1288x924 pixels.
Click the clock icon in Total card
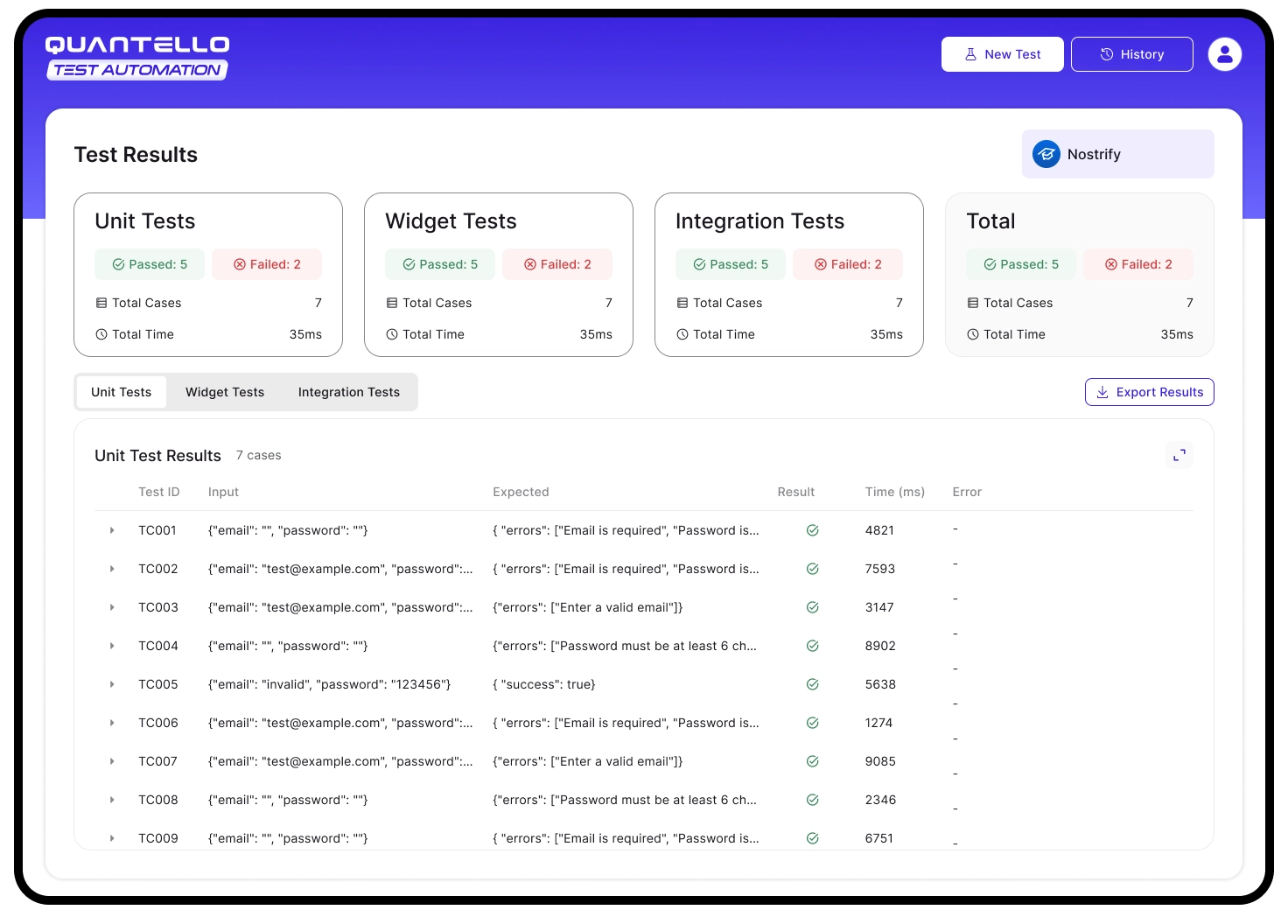(973, 334)
